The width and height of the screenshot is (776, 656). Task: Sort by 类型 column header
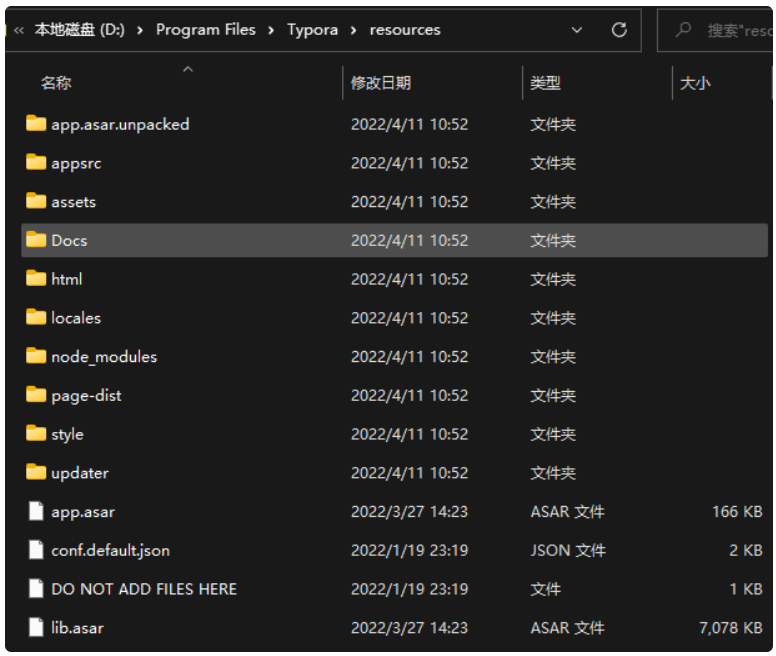pyautogui.click(x=545, y=83)
